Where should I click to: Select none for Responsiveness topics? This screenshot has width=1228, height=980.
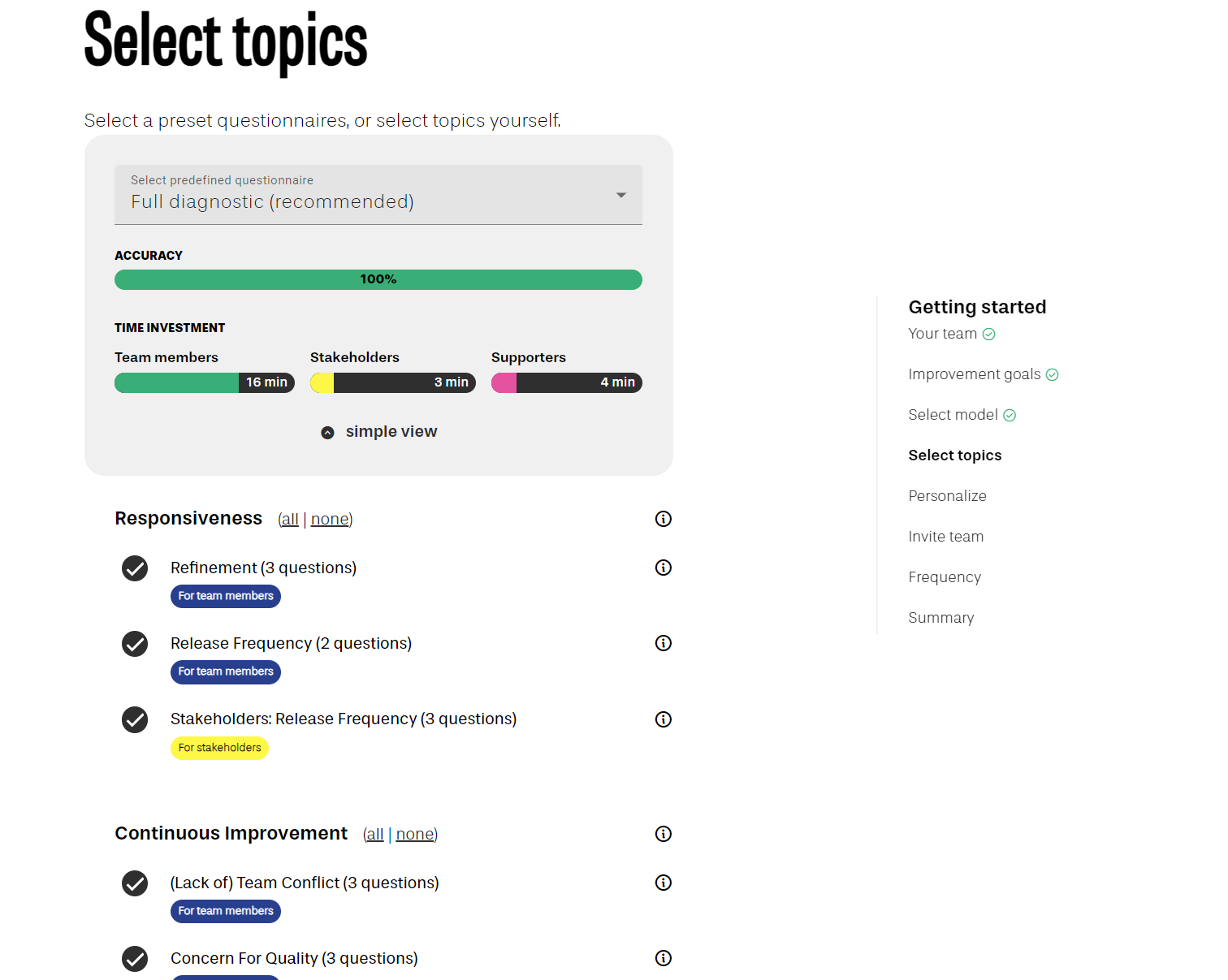pyautogui.click(x=331, y=519)
